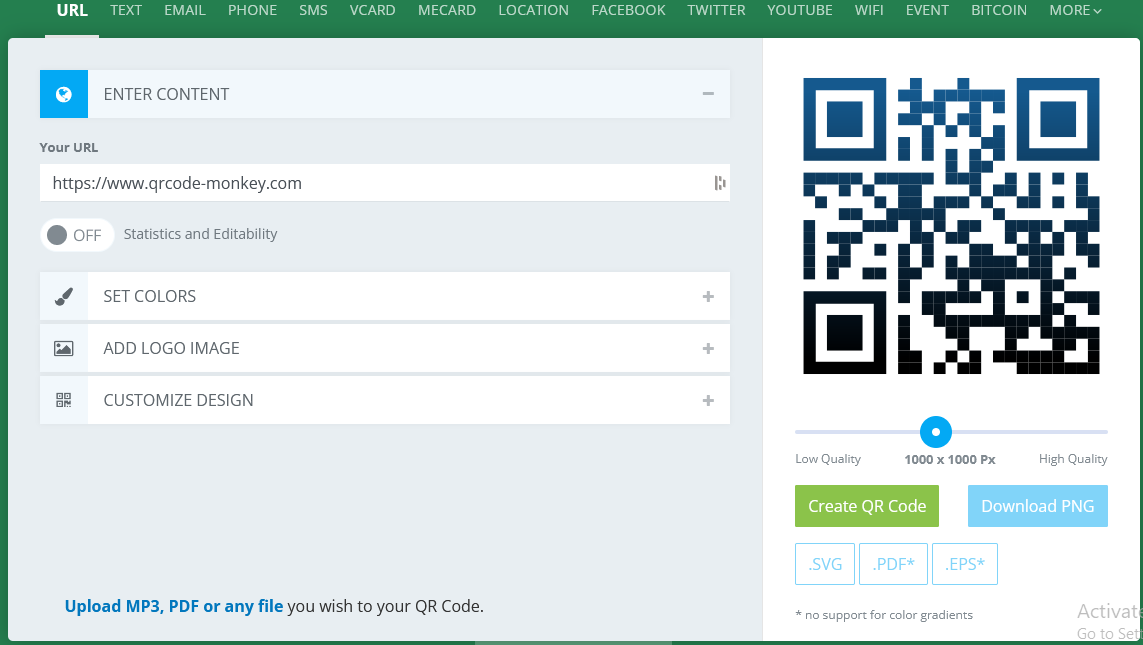Switch to the EVENT tab
This screenshot has height=645, width=1143.
tap(927, 10)
